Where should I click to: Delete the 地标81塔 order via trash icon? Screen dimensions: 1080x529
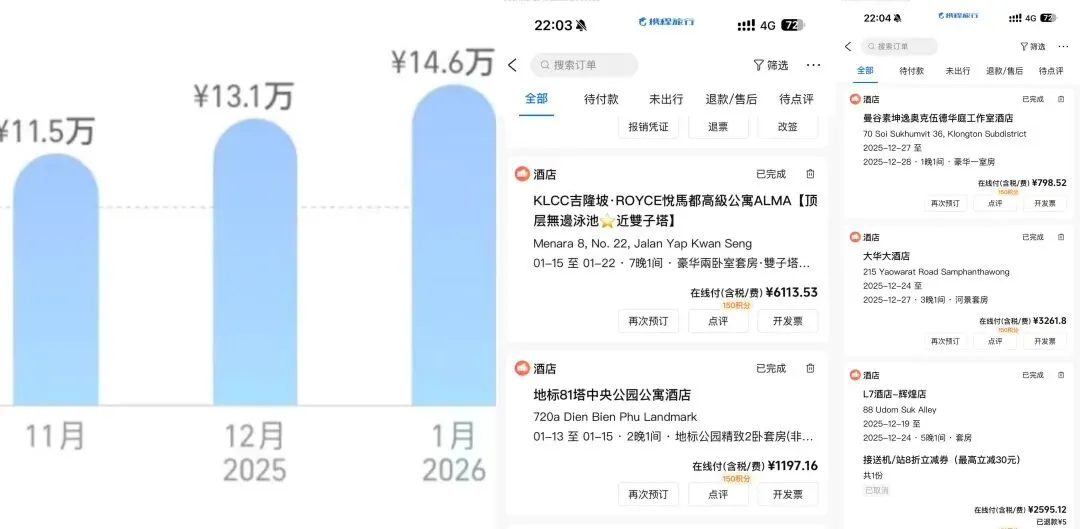click(810, 369)
